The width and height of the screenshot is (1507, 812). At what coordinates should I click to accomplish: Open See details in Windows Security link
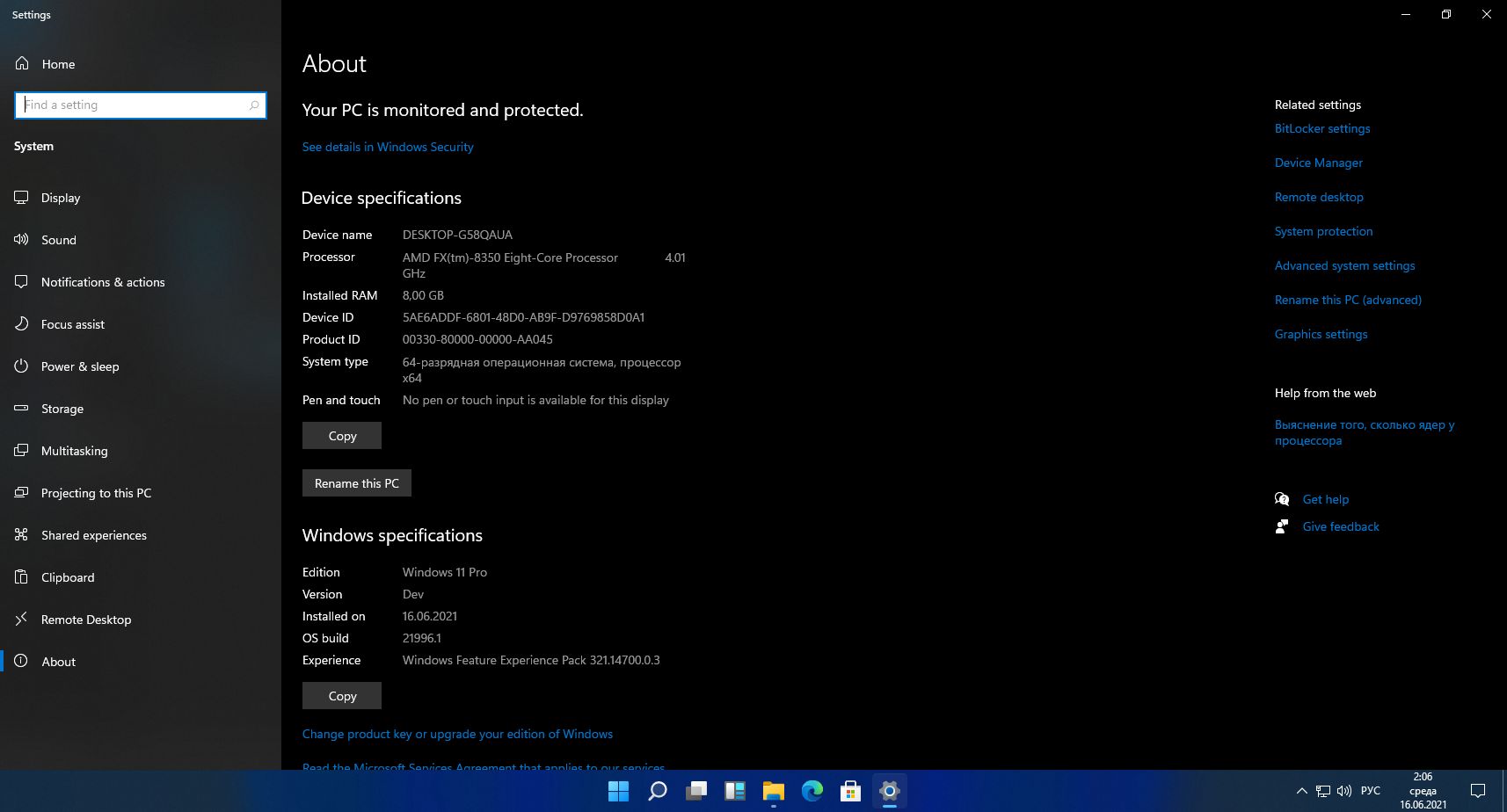[388, 147]
